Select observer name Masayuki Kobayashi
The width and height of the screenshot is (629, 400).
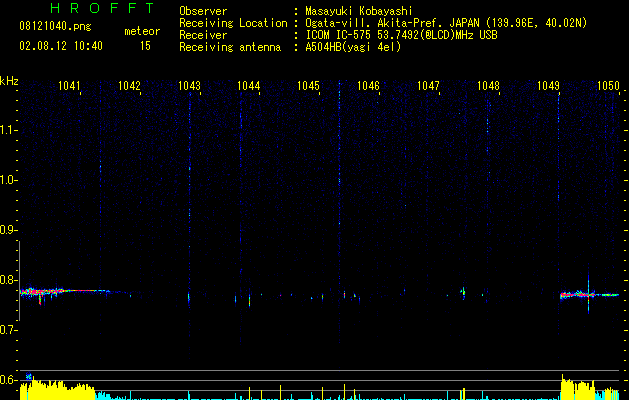coord(359,11)
